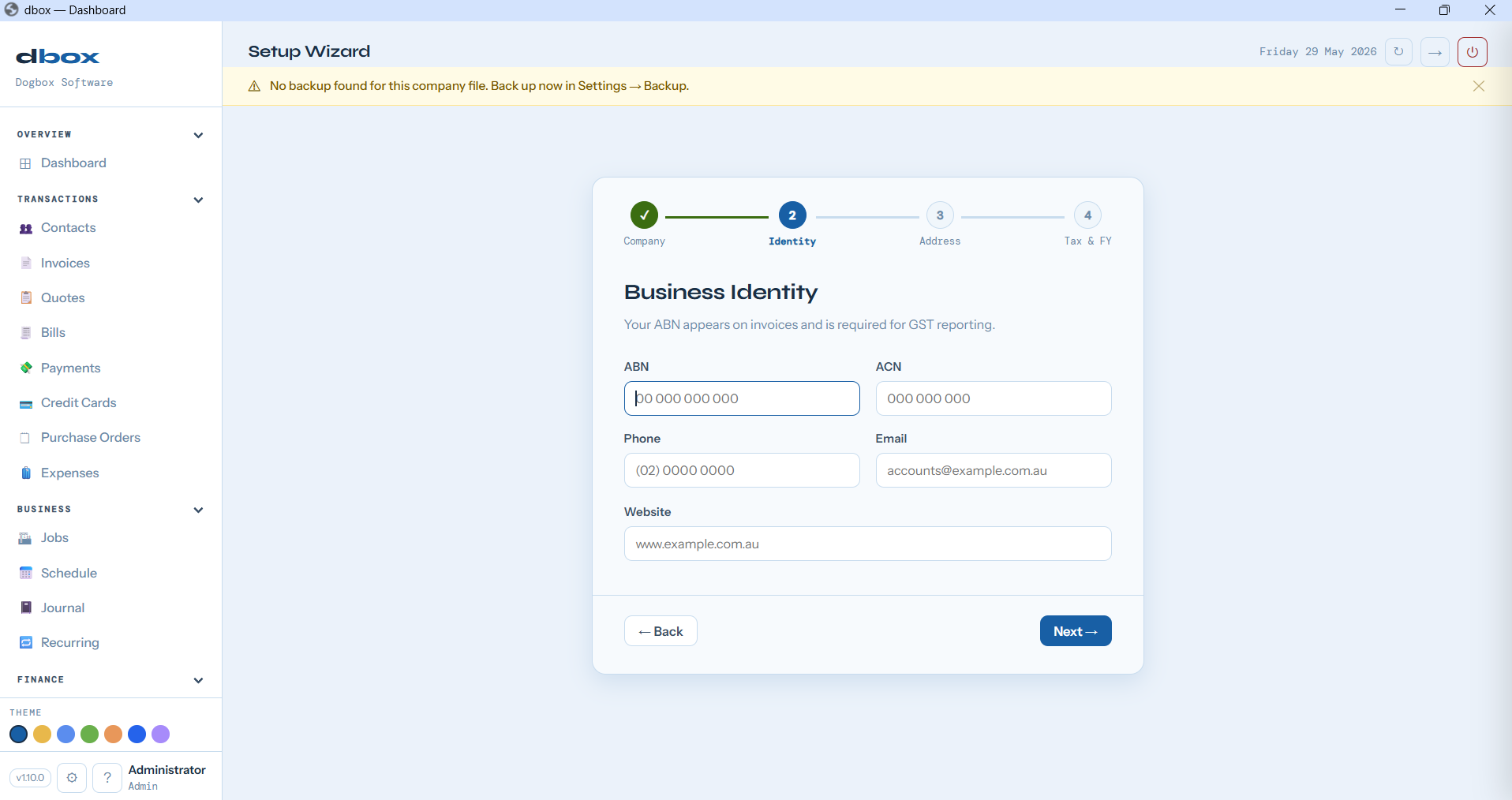Click the Website input field
The width and height of the screenshot is (1512, 800).
[868, 544]
